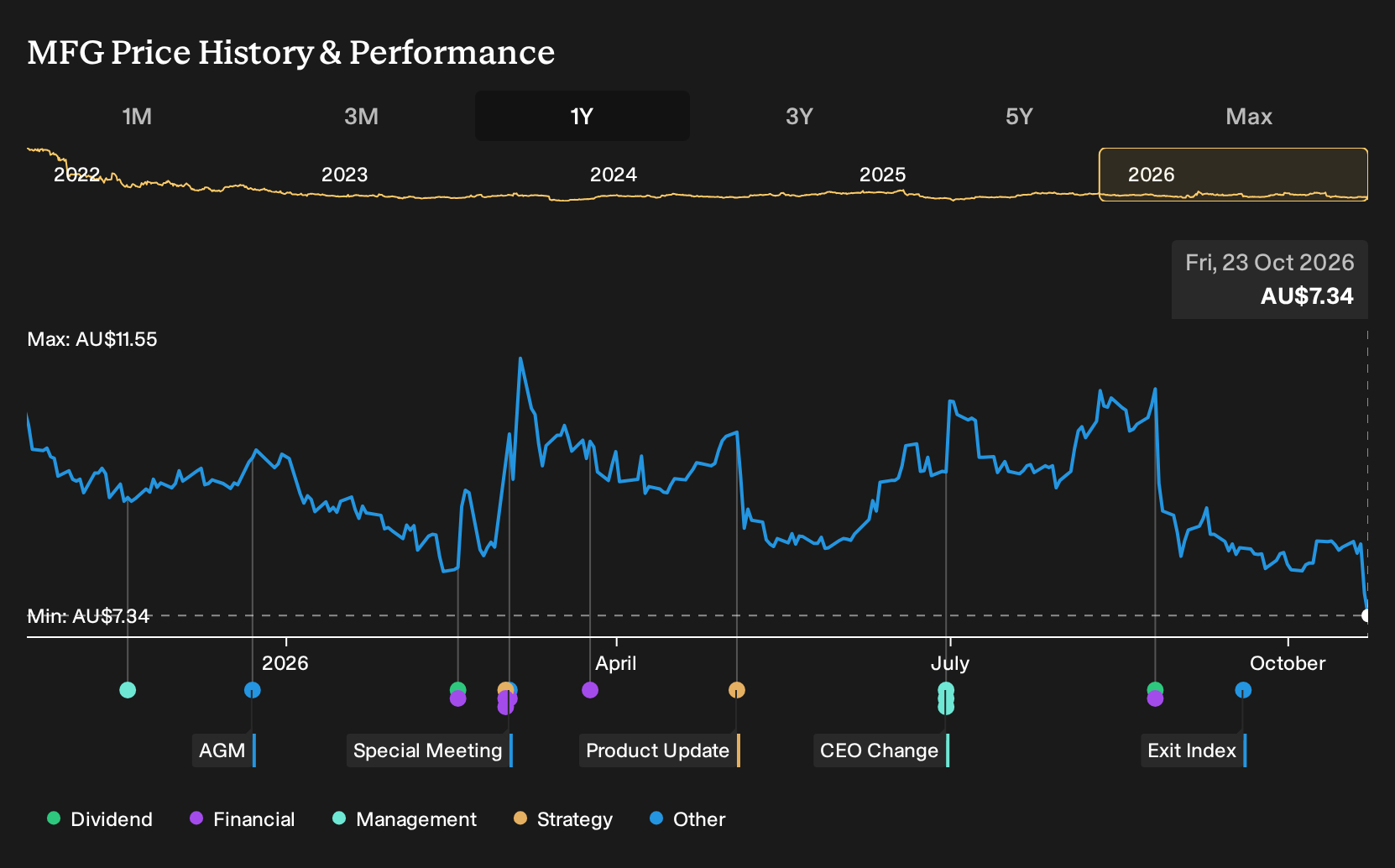Click the purple Financial marker near April
The height and width of the screenshot is (868, 1395).
590,690
